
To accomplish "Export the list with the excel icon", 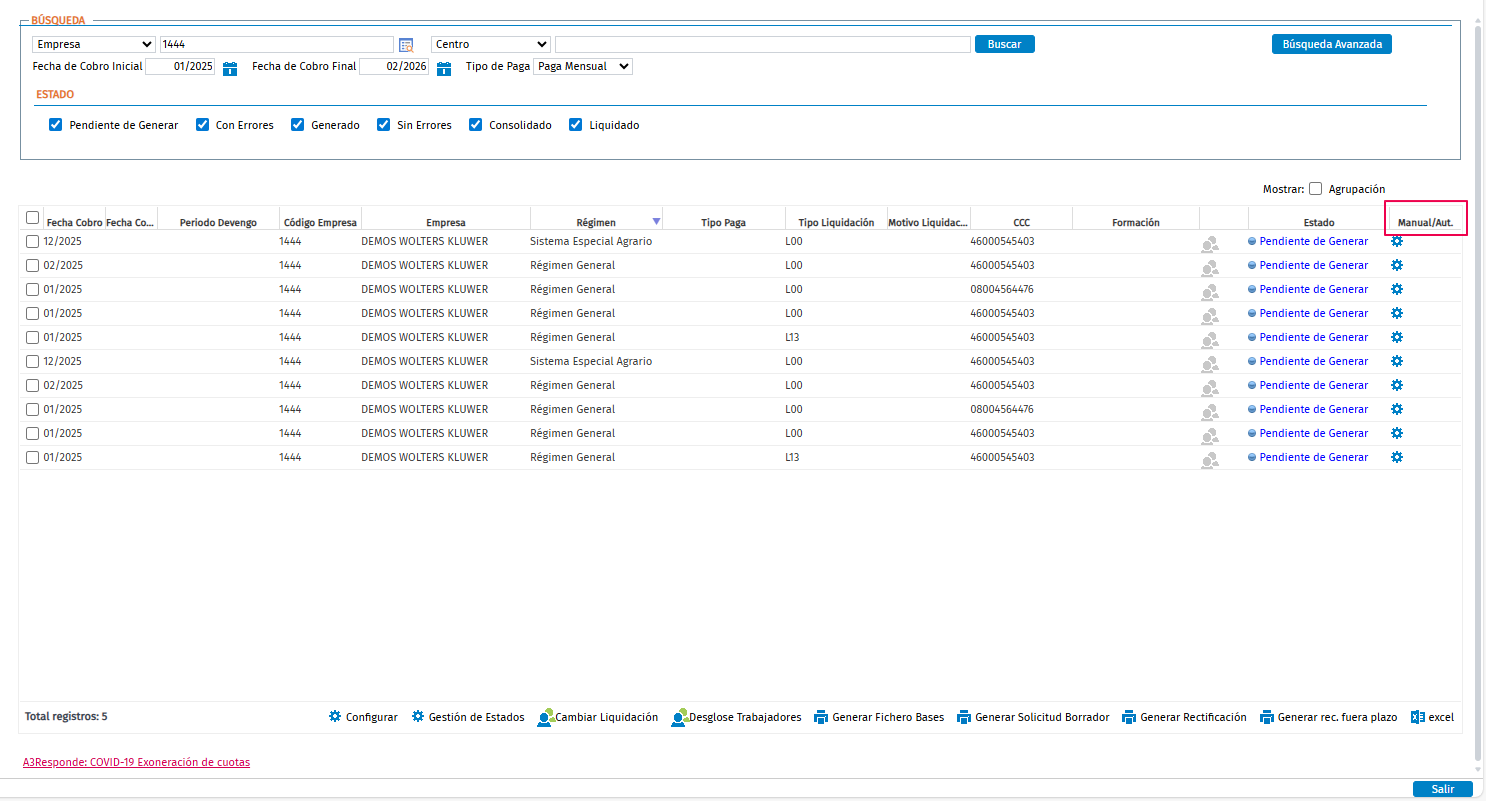I will (x=1417, y=717).
